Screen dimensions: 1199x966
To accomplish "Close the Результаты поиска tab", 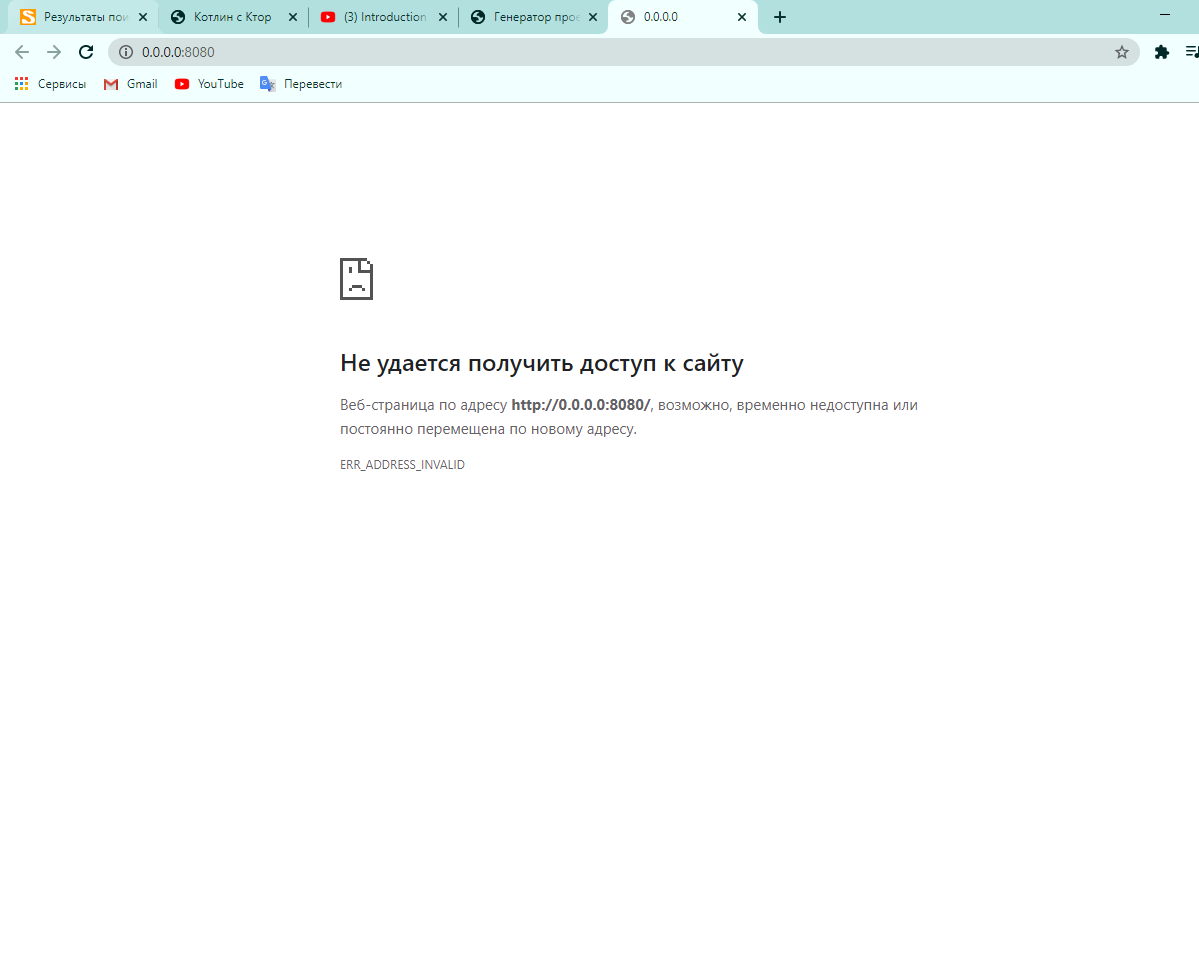I will click(x=143, y=17).
